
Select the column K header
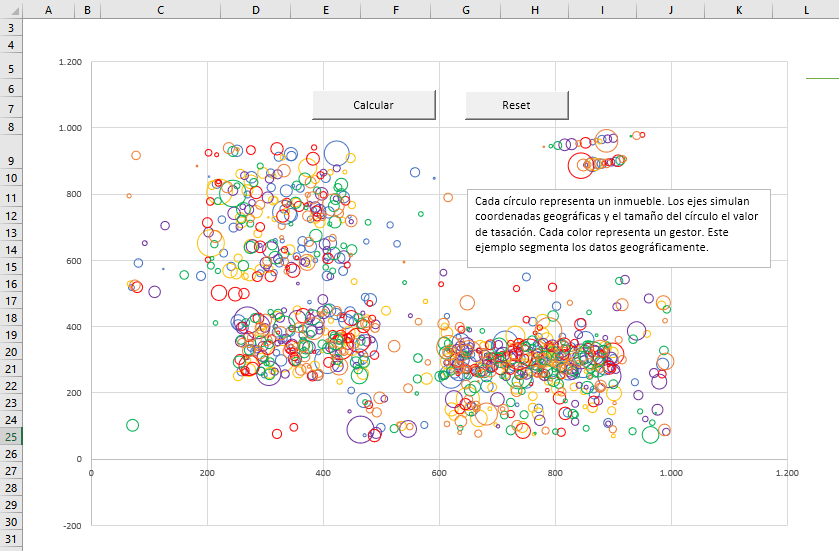point(738,9)
